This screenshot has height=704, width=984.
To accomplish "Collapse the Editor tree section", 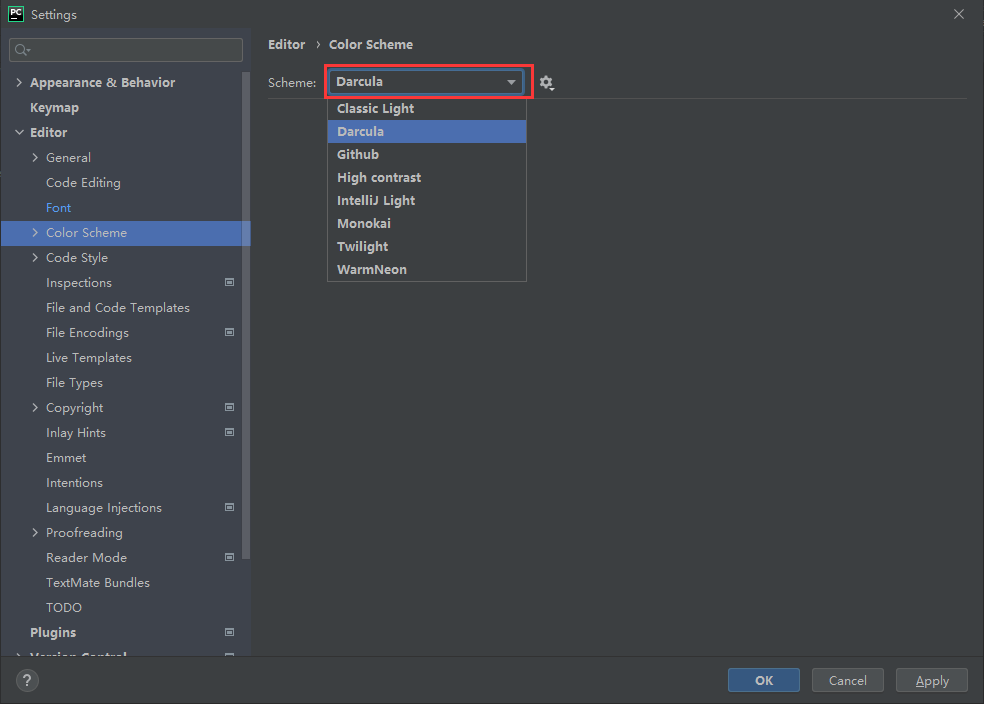I will pyautogui.click(x=19, y=133).
